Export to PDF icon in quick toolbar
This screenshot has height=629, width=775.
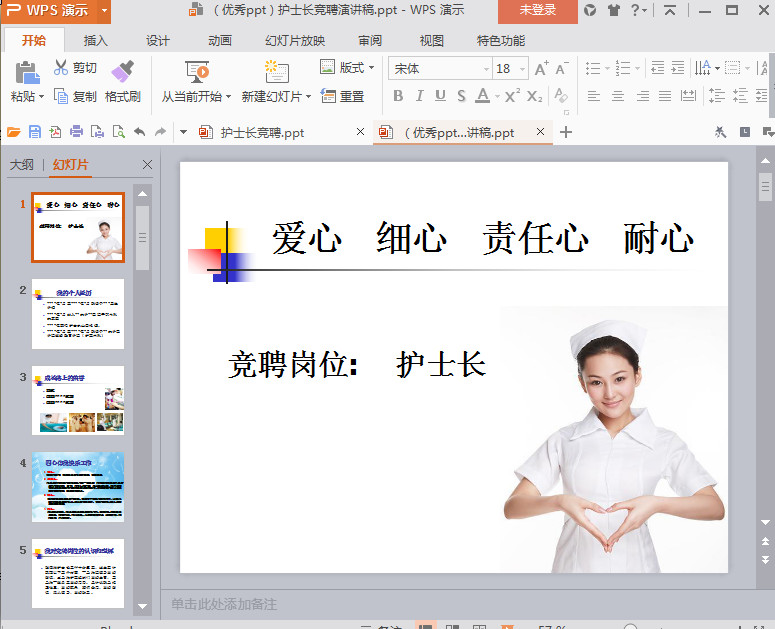pyautogui.click(x=55, y=132)
